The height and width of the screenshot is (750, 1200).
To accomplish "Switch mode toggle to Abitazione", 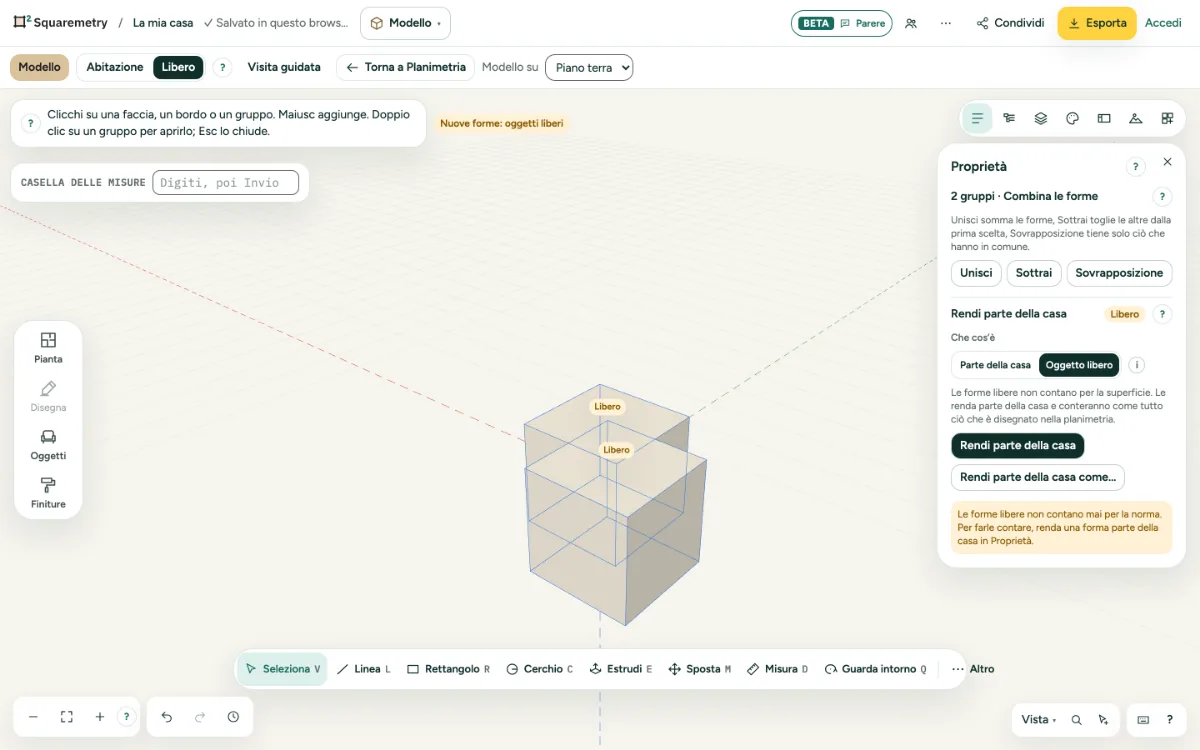I will (x=115, y=67).
